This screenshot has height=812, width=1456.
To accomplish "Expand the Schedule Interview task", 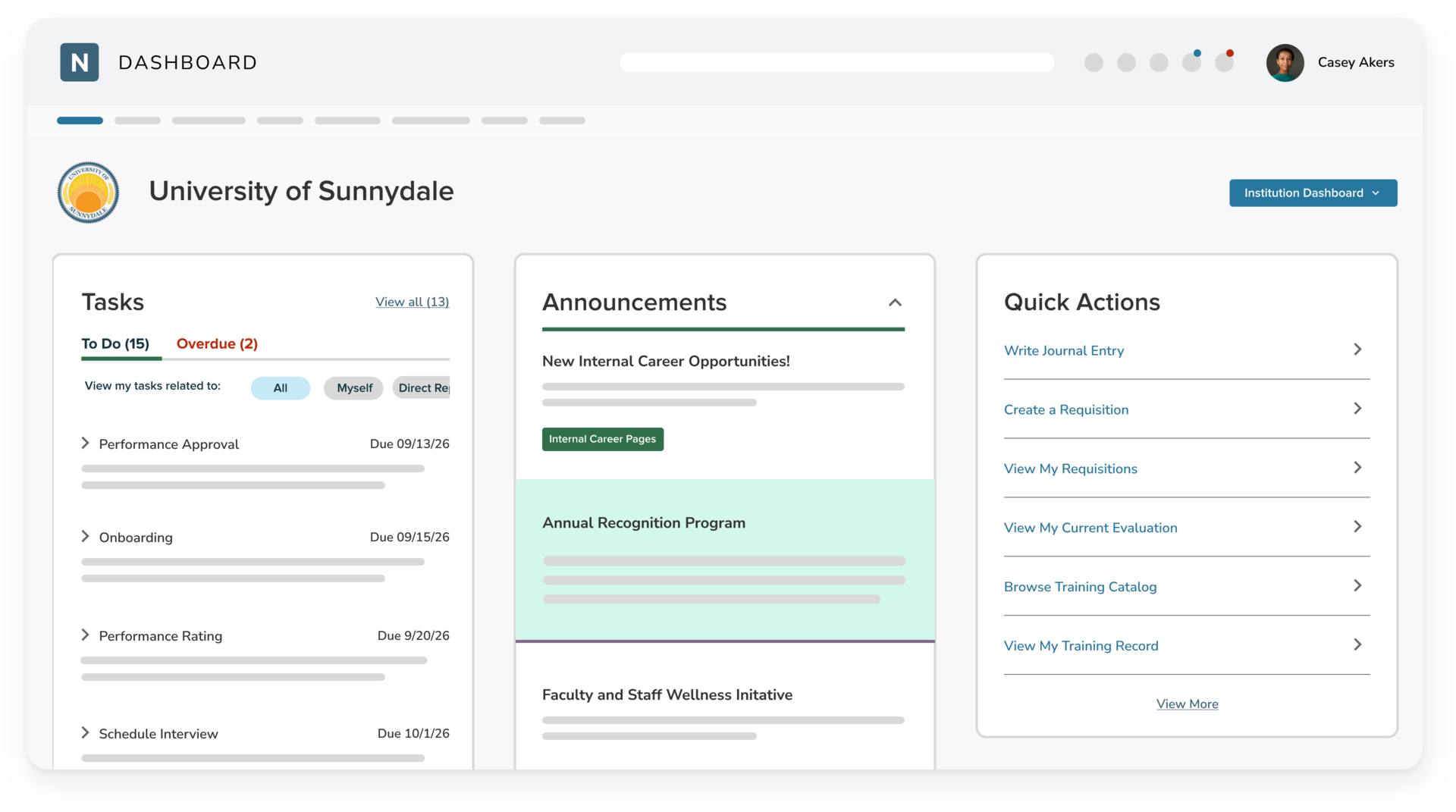I will pyautogui.click(x=85, y=733).
